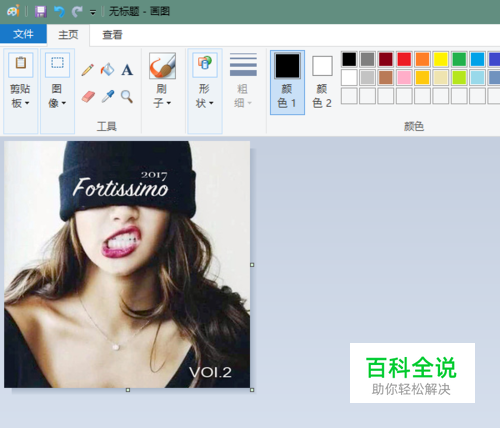The image size is (500, 428).
Task: Pick the lime green color swatch
Action: [459, 78]
